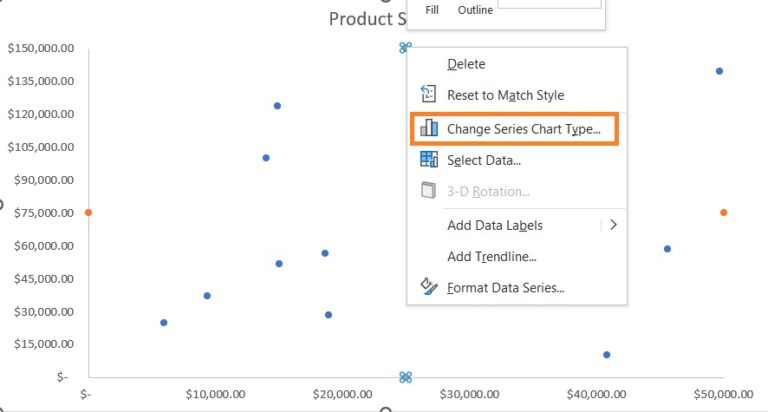
Task: Click the orange data point at chart's left edge
Action: tap(88, 212)
